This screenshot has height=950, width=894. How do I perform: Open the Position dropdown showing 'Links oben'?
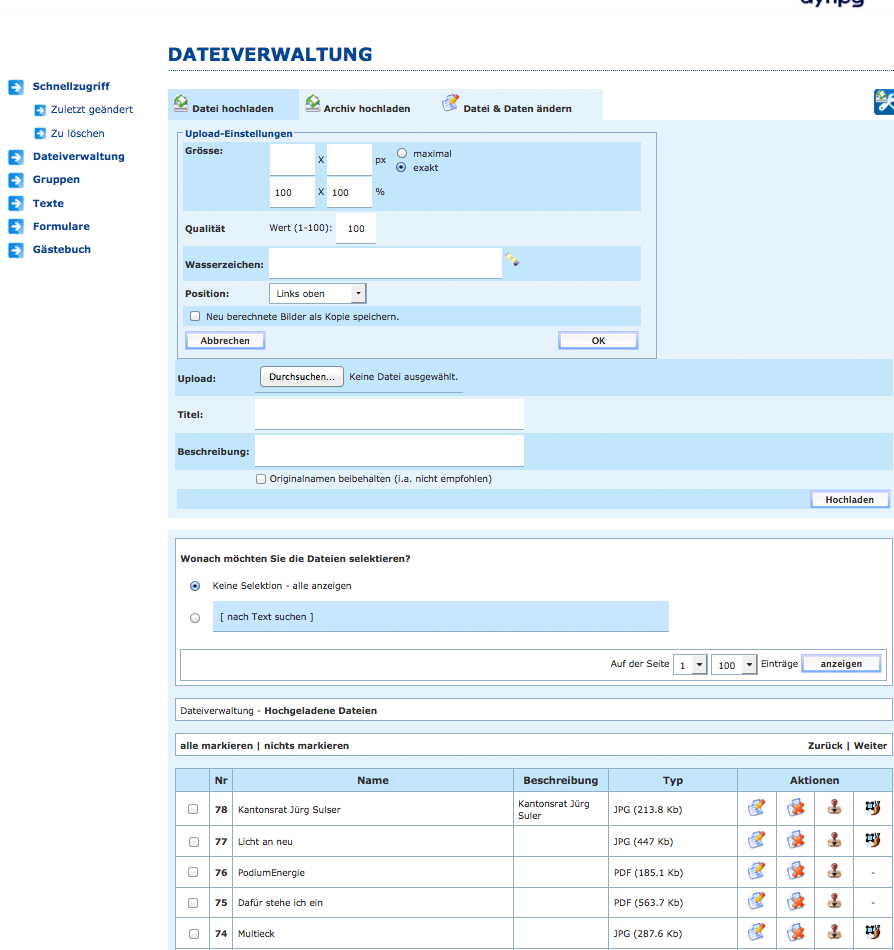pyautogui.click(x=317, y=294)
